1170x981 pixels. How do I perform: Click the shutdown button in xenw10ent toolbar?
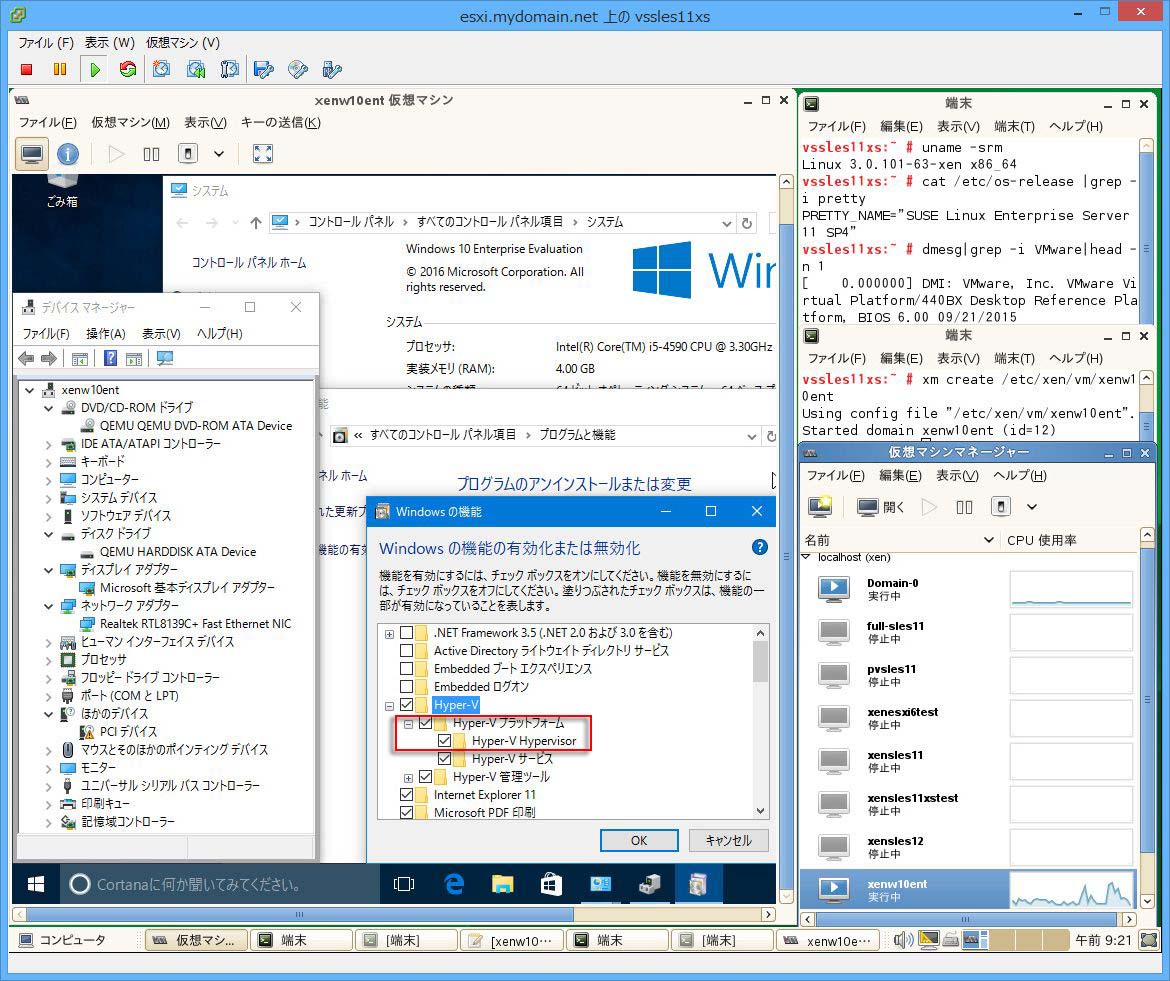point(188,154)
